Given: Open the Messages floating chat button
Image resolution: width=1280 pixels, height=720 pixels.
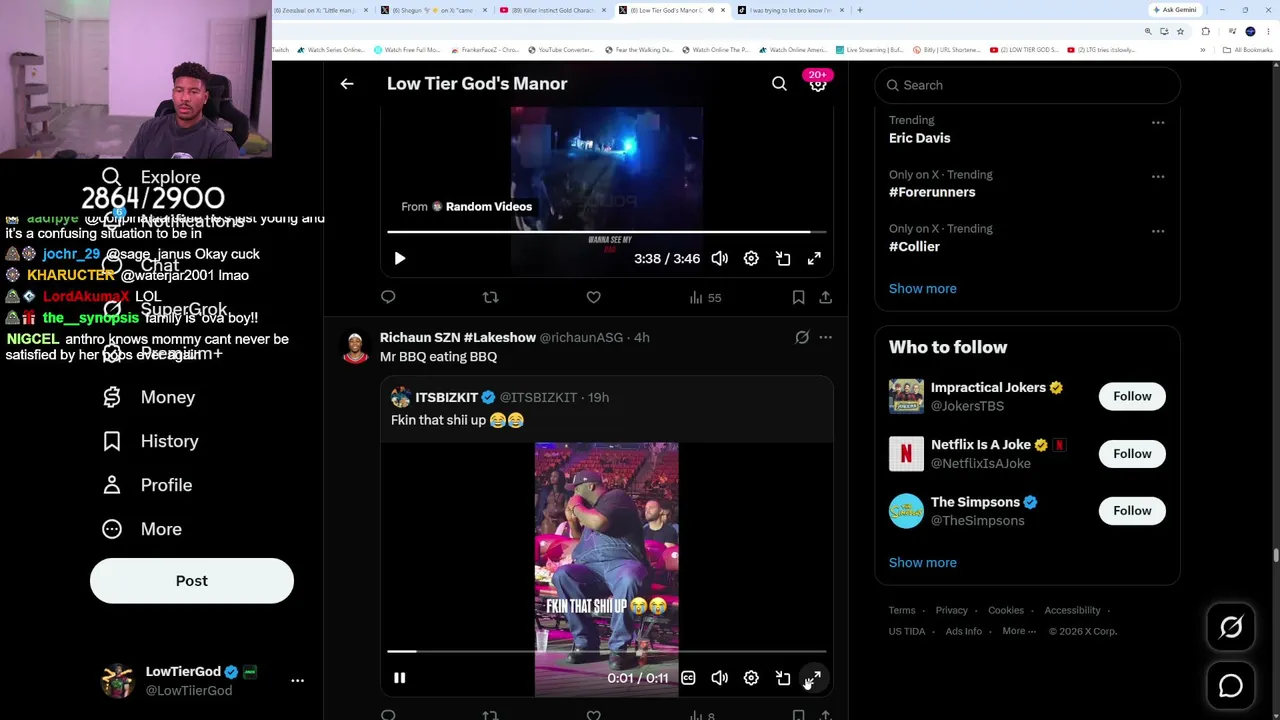Looking at the screenshot, I should point(1231,686).
